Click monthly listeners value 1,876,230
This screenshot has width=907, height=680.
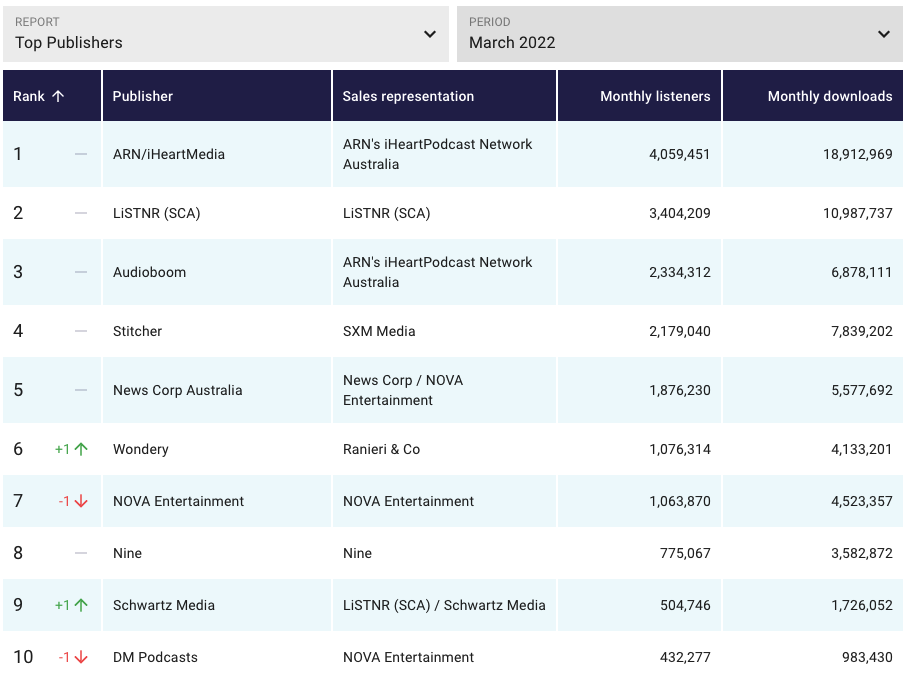680,390
